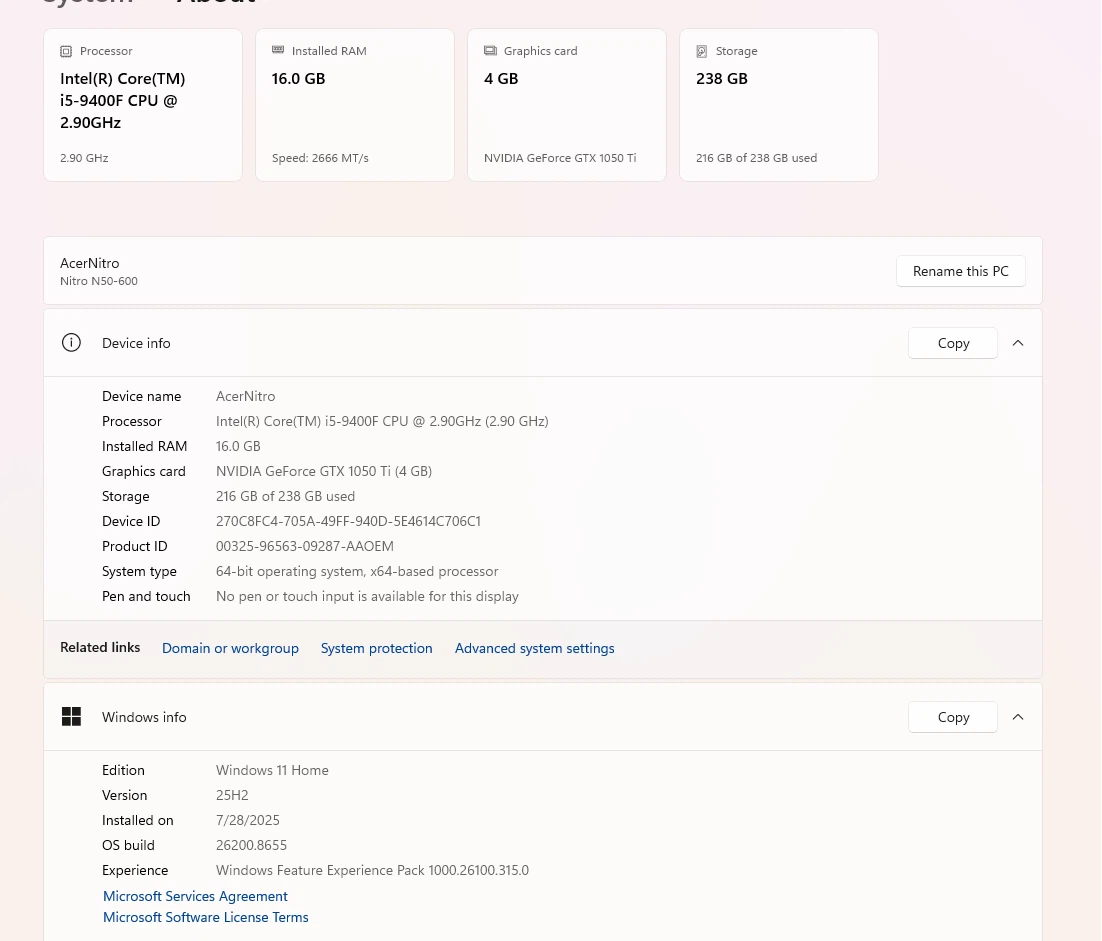The image size is (1102, 941).
Task: Copy the Device info details
Action: coord(953,343)
